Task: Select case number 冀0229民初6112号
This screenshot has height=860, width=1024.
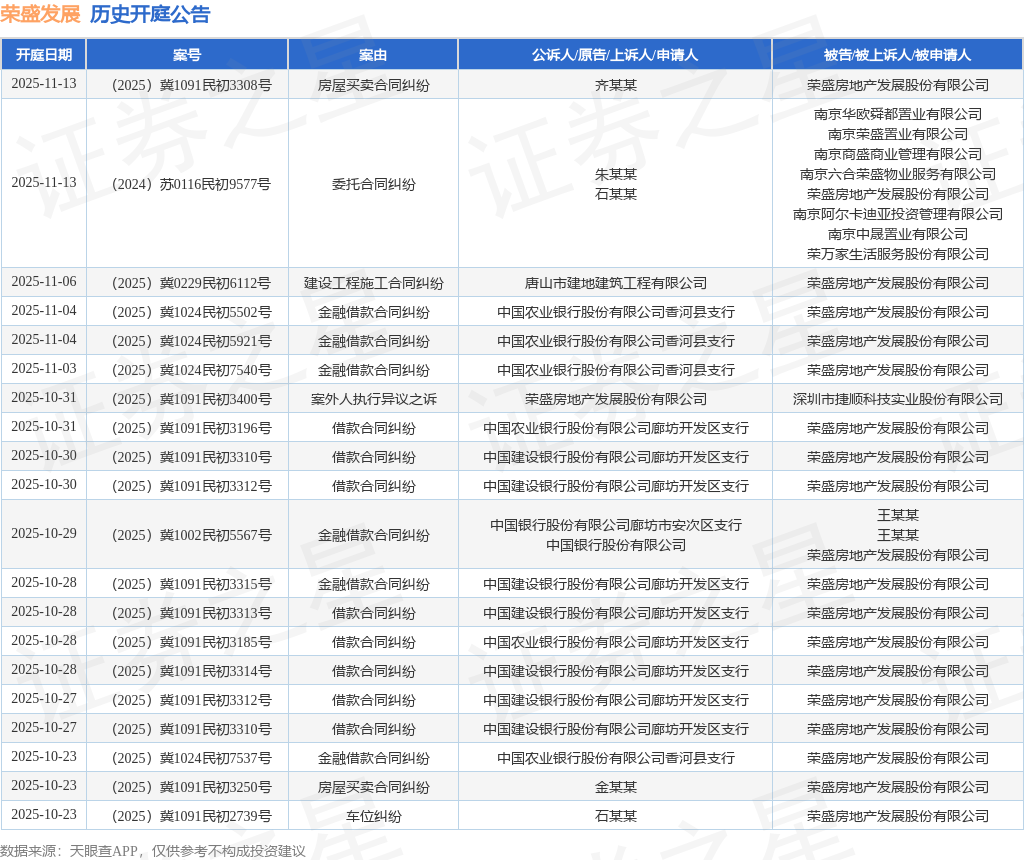Action: [191, 283]
